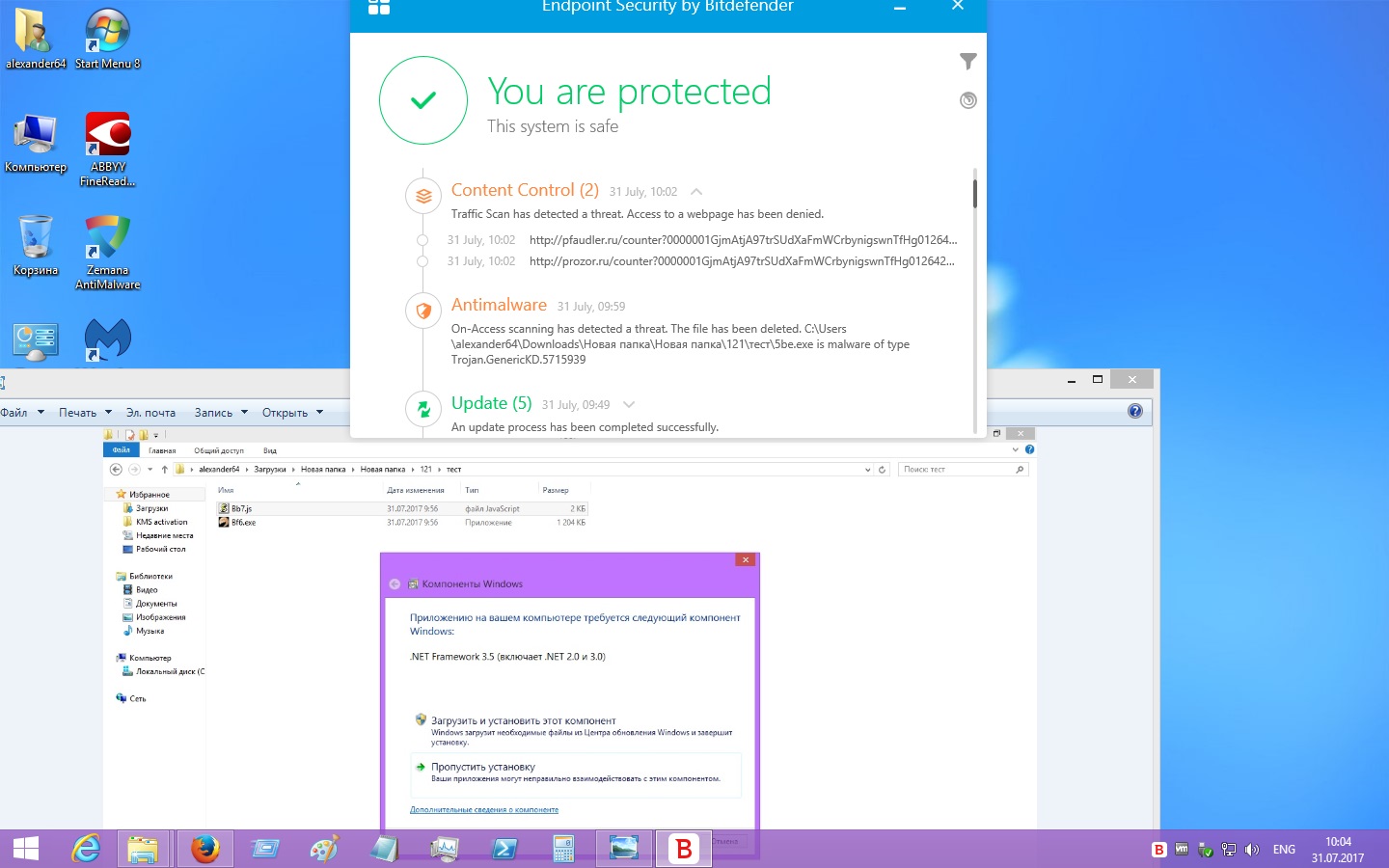Select the pfaudler.ru blocked URL entry
The height and width of the screenshot is (868, 1389).
(x=743, y=240)
